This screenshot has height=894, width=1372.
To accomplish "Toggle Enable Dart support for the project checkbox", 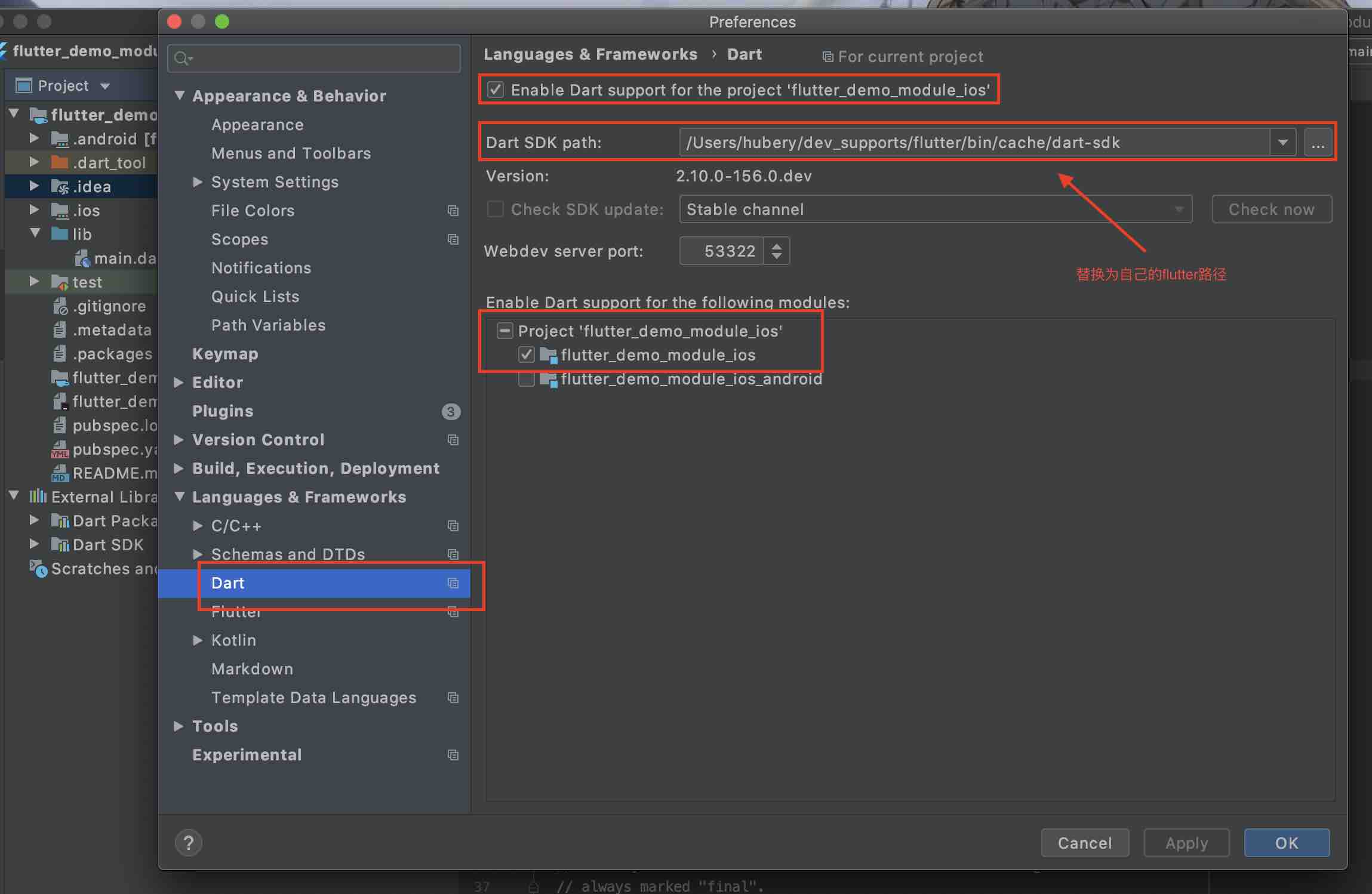I will coord(496,90).
